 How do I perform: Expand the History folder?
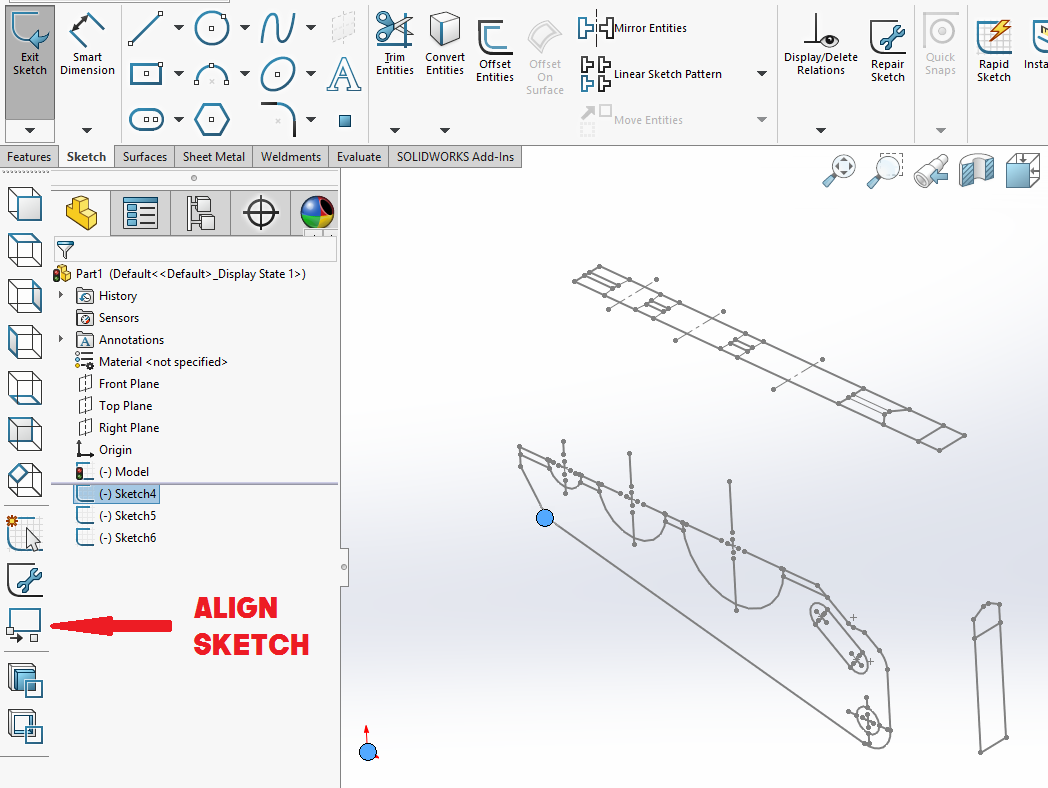[61, 295]
